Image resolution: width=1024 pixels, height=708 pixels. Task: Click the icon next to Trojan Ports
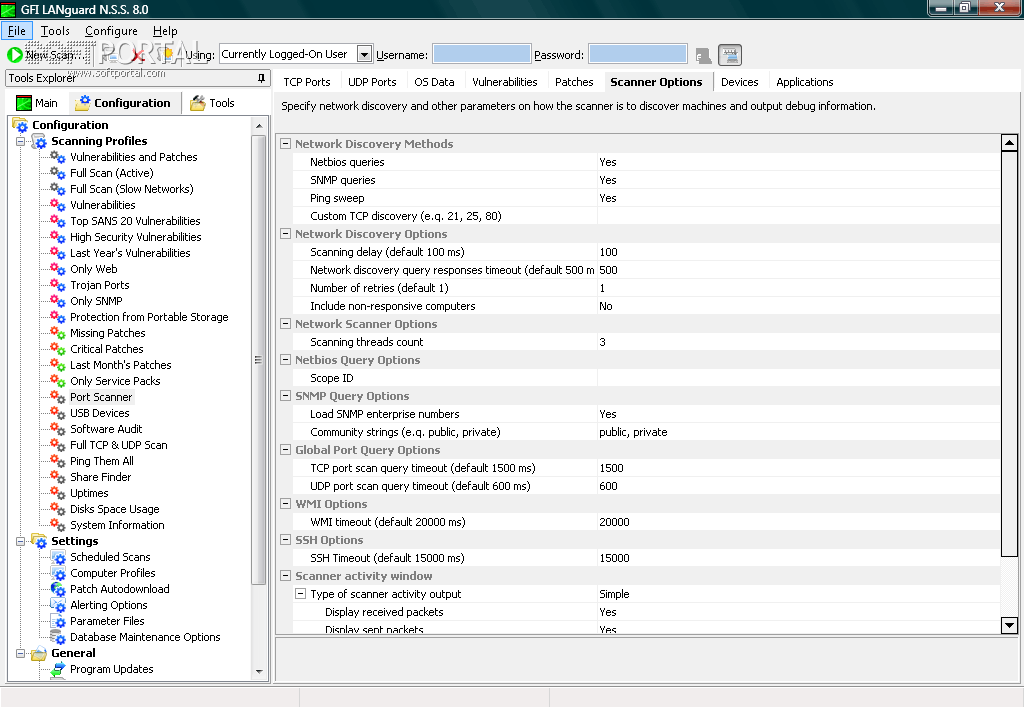[x=58, y=285]
